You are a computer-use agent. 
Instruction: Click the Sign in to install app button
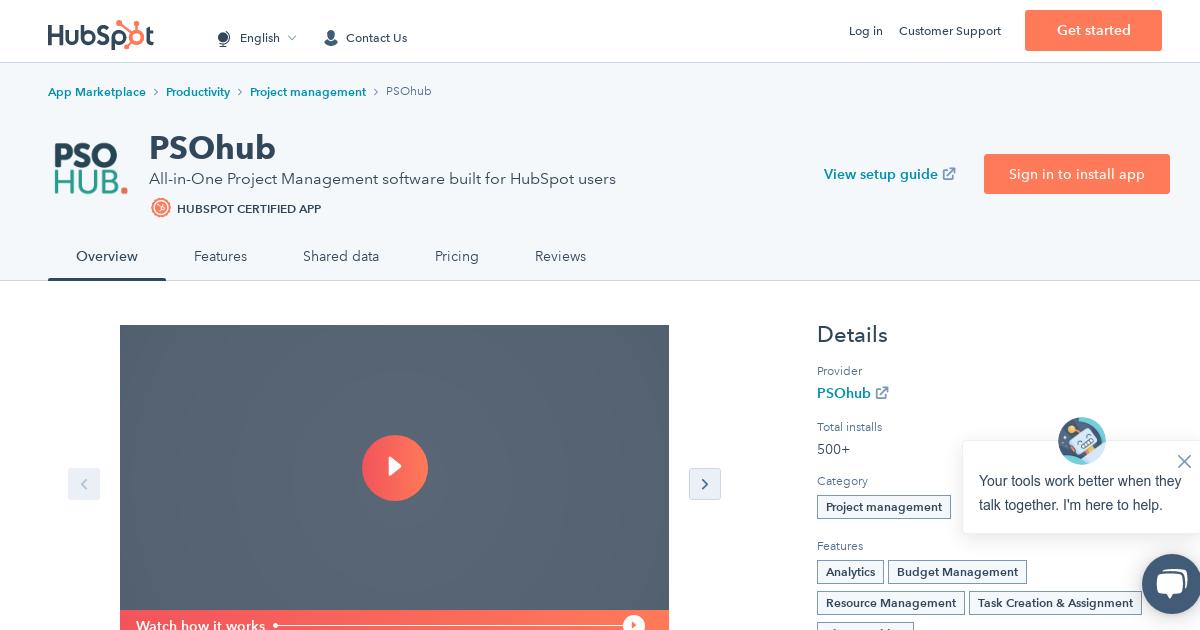tap(1077, 174)
